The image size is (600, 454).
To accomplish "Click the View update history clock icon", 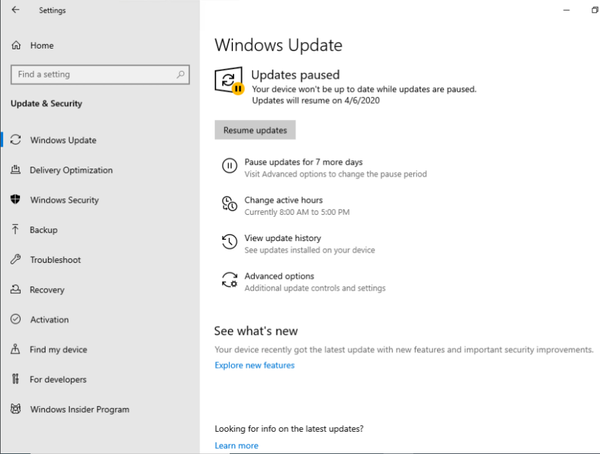I will (x=230, y=242).
